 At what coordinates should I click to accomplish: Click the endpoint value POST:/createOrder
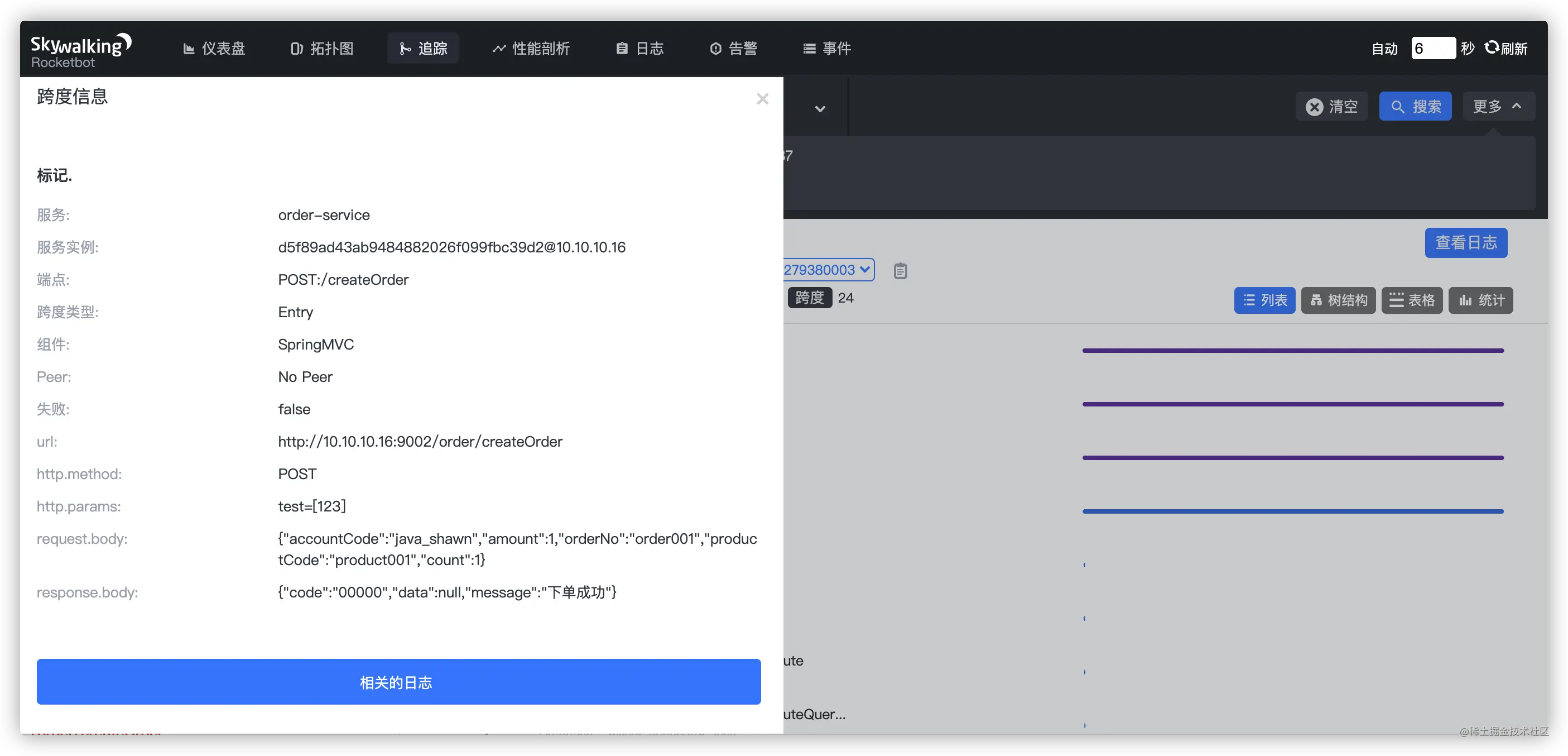click(x=343, y=280)
